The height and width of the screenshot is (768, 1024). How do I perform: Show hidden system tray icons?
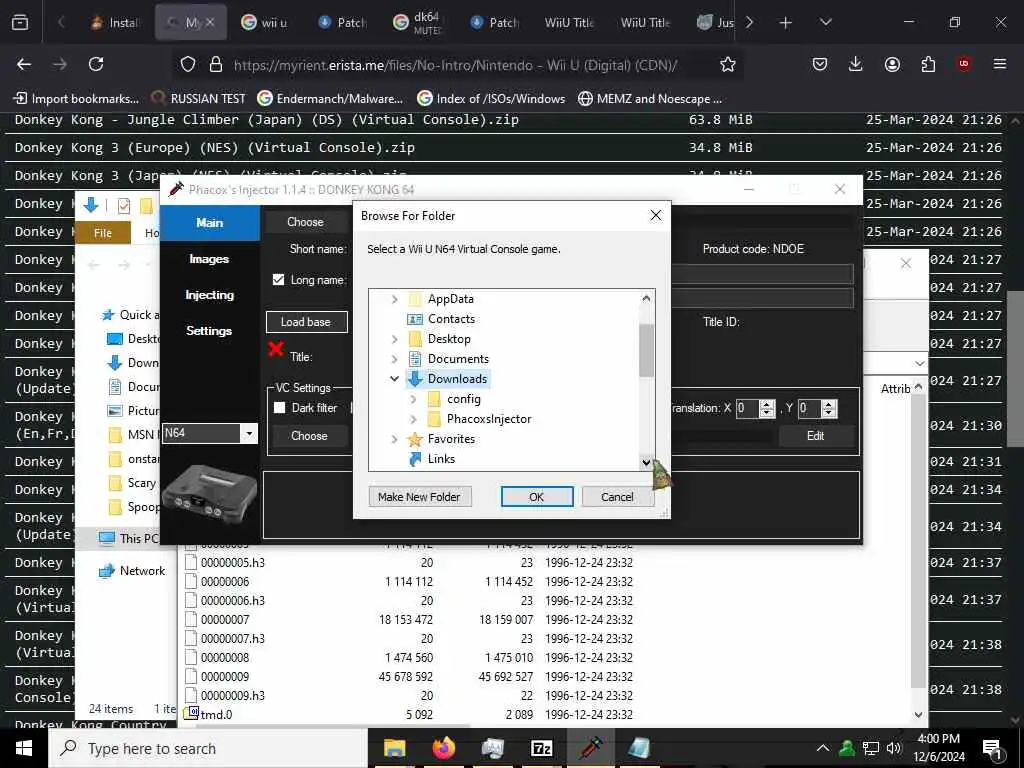coord(823,748)
